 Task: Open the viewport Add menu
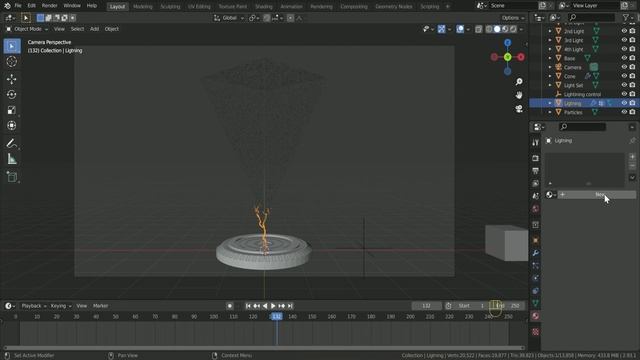click(x=94, y=29)
